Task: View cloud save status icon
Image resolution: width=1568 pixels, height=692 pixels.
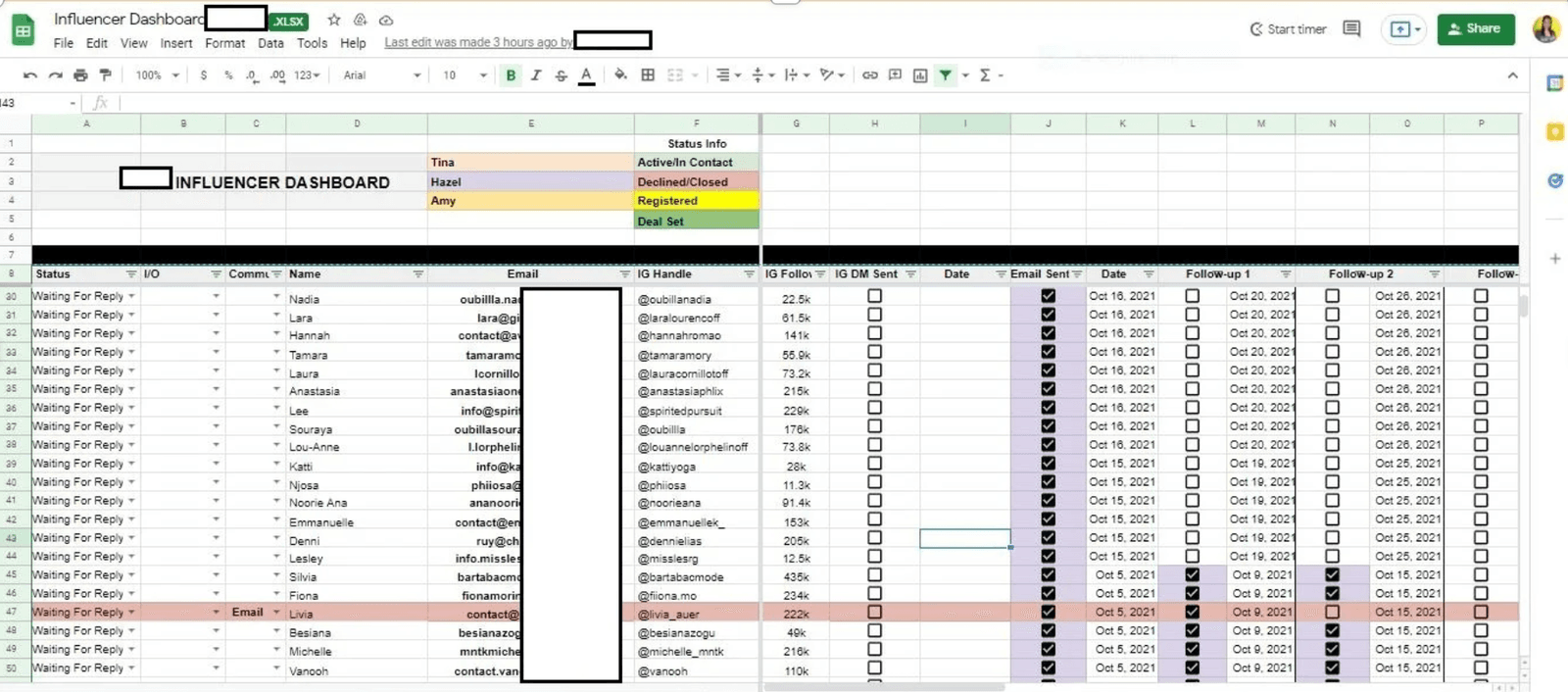Action: tap(386, 20)
